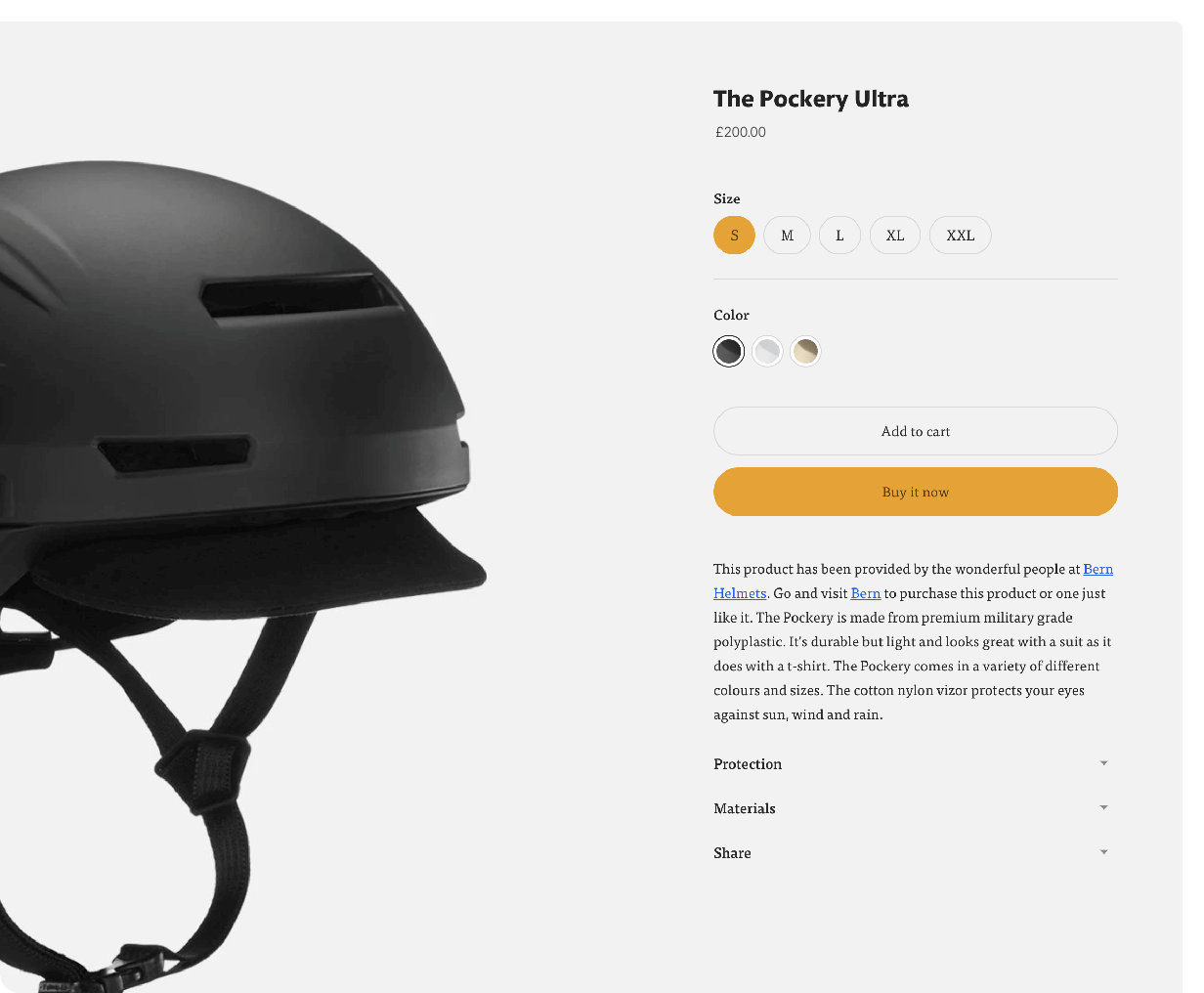Screen dimensions: 1204x993
Task: Select size M option
Action: [787, 235]
